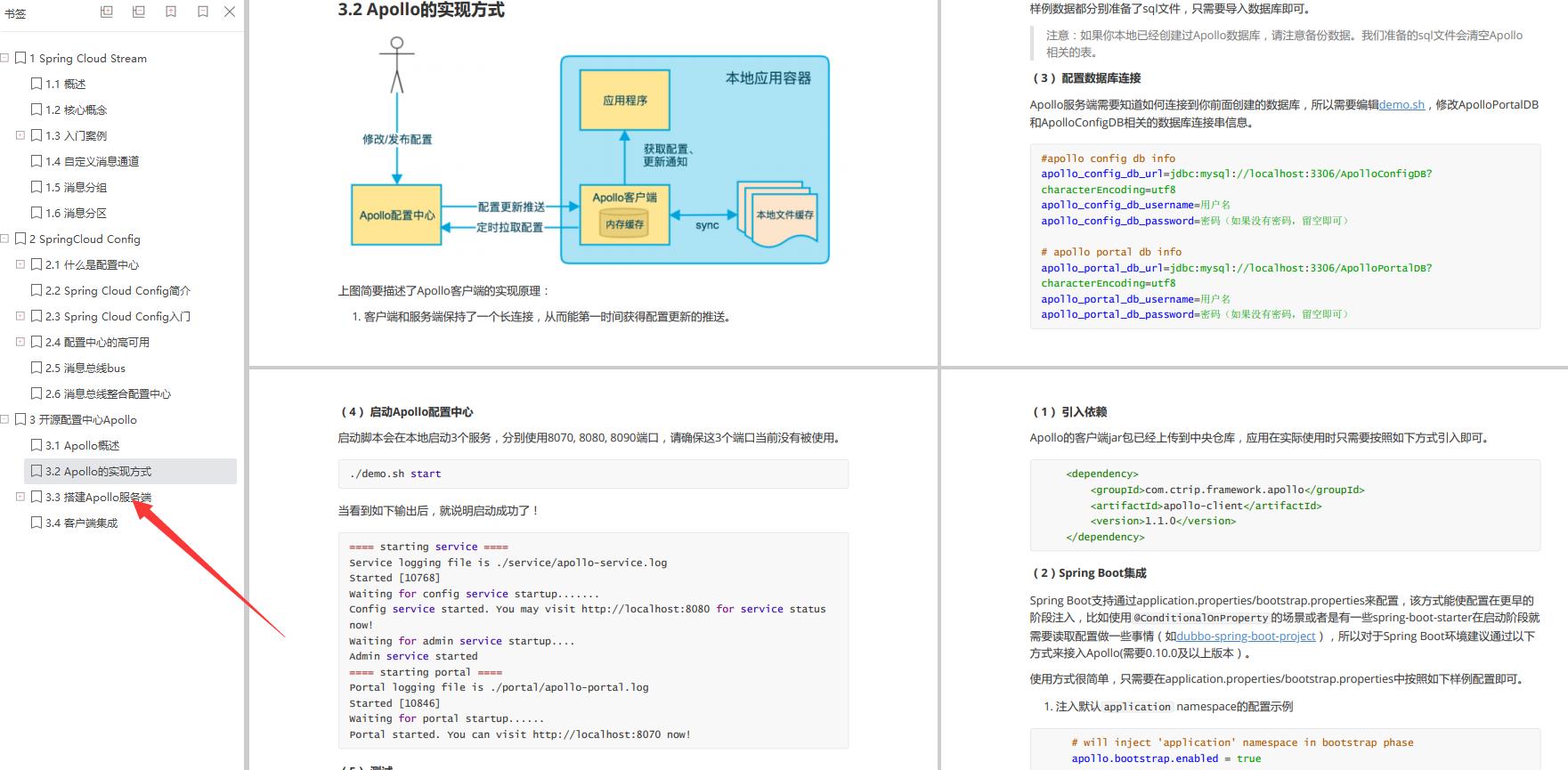Click the 3.2 Apollo的实现方式 page heading

[x=421, y=10]
